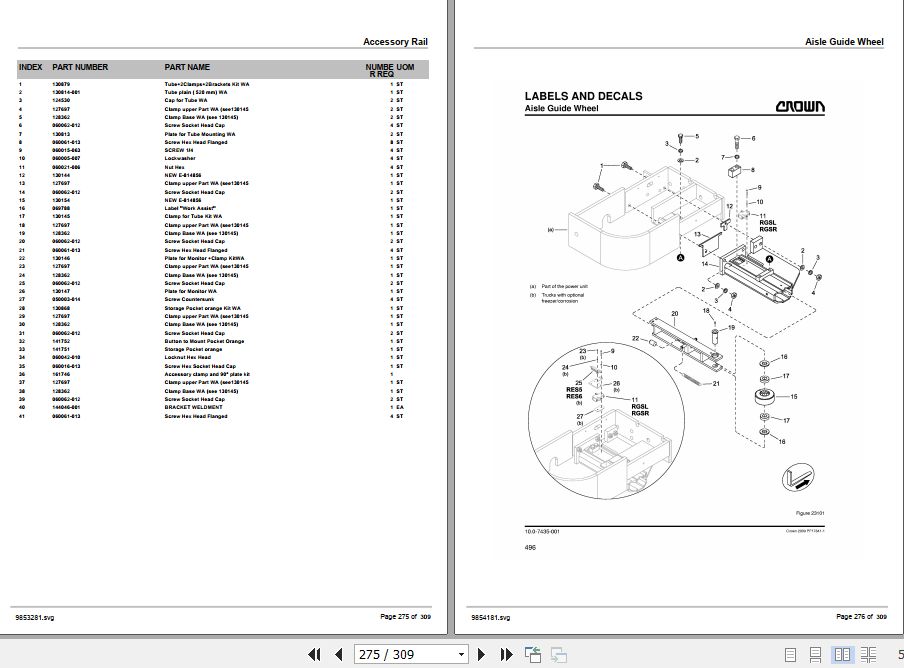Jump to the first page
Screen dimensions: 904x668
tap(316, 654)
